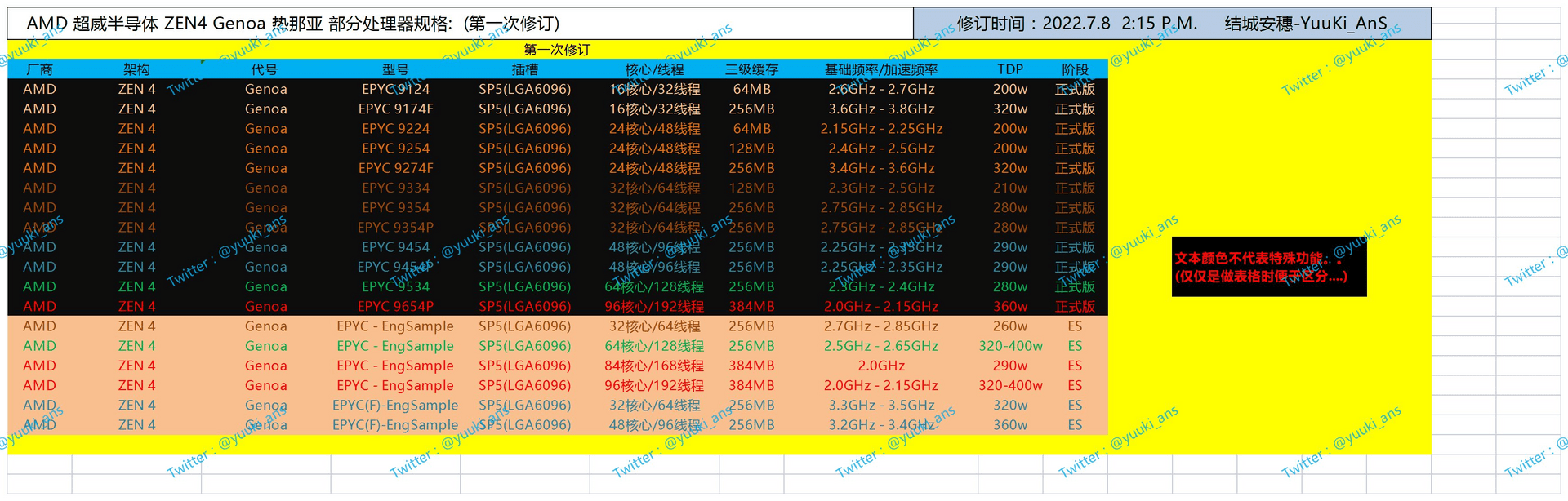Select the 阶段 column header cell
The width and height of the screenshot is (1568, 501).
point(1075,69)
